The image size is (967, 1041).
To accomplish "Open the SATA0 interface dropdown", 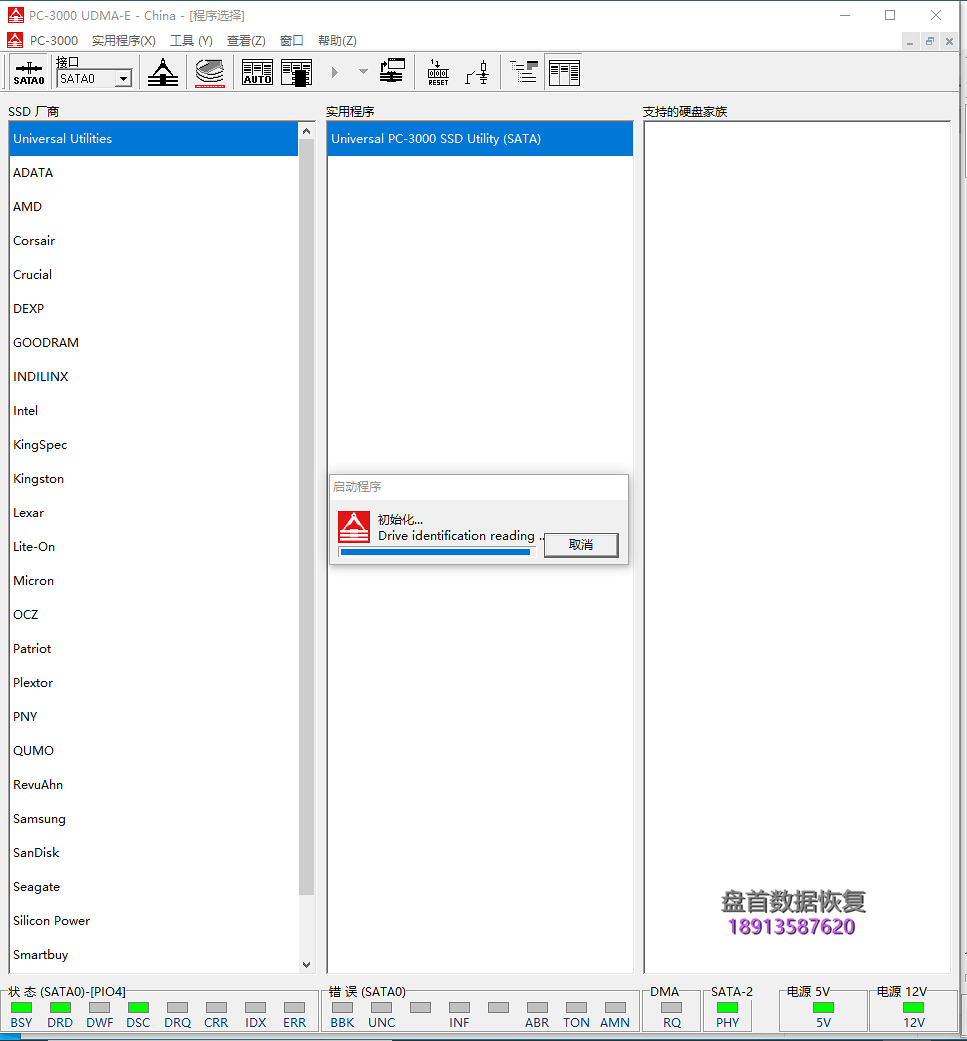I will coord(123,79).
